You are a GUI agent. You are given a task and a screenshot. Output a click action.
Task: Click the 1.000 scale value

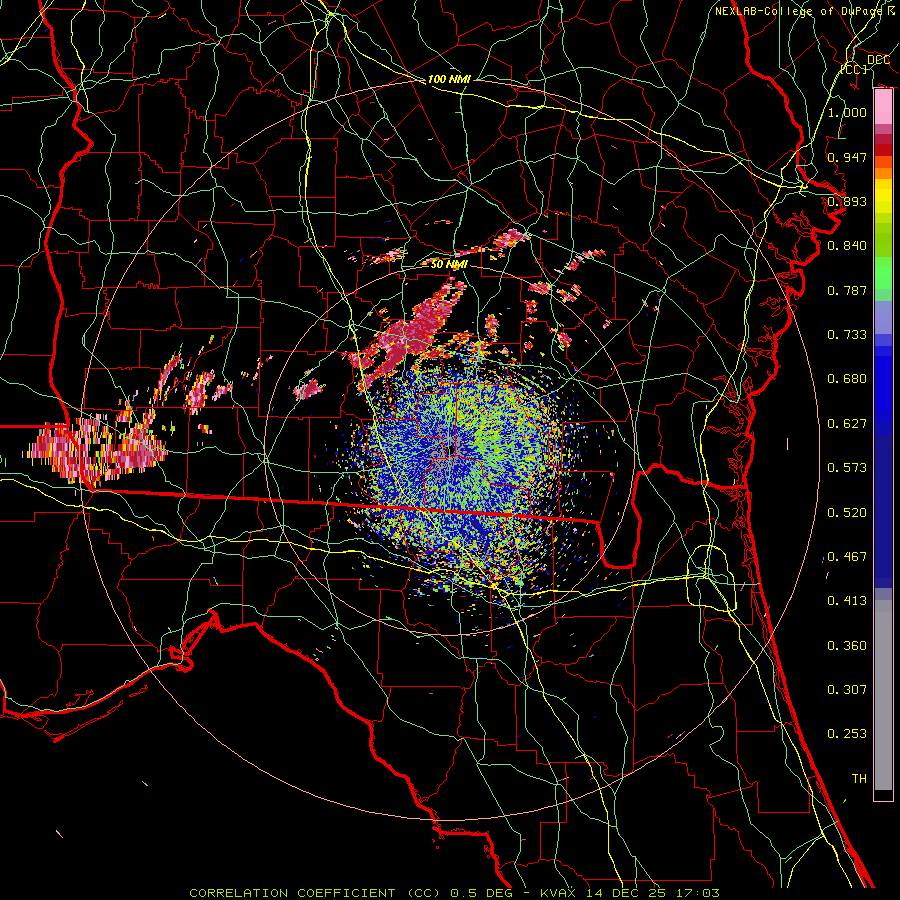point(847,112)
